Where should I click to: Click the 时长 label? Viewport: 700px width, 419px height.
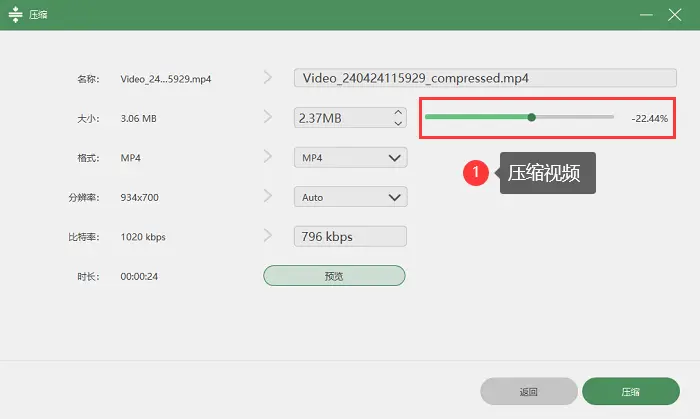click(88, 276)
